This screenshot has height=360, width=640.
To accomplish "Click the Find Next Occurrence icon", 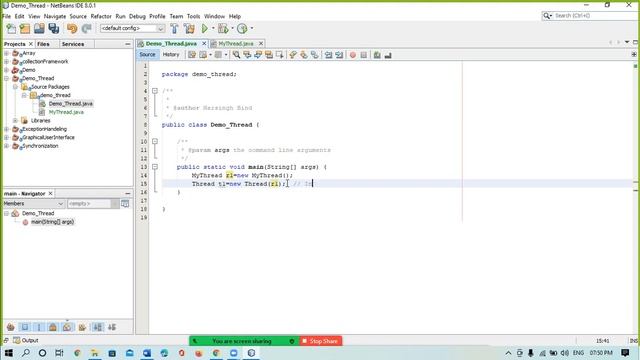I will point(258,55).
